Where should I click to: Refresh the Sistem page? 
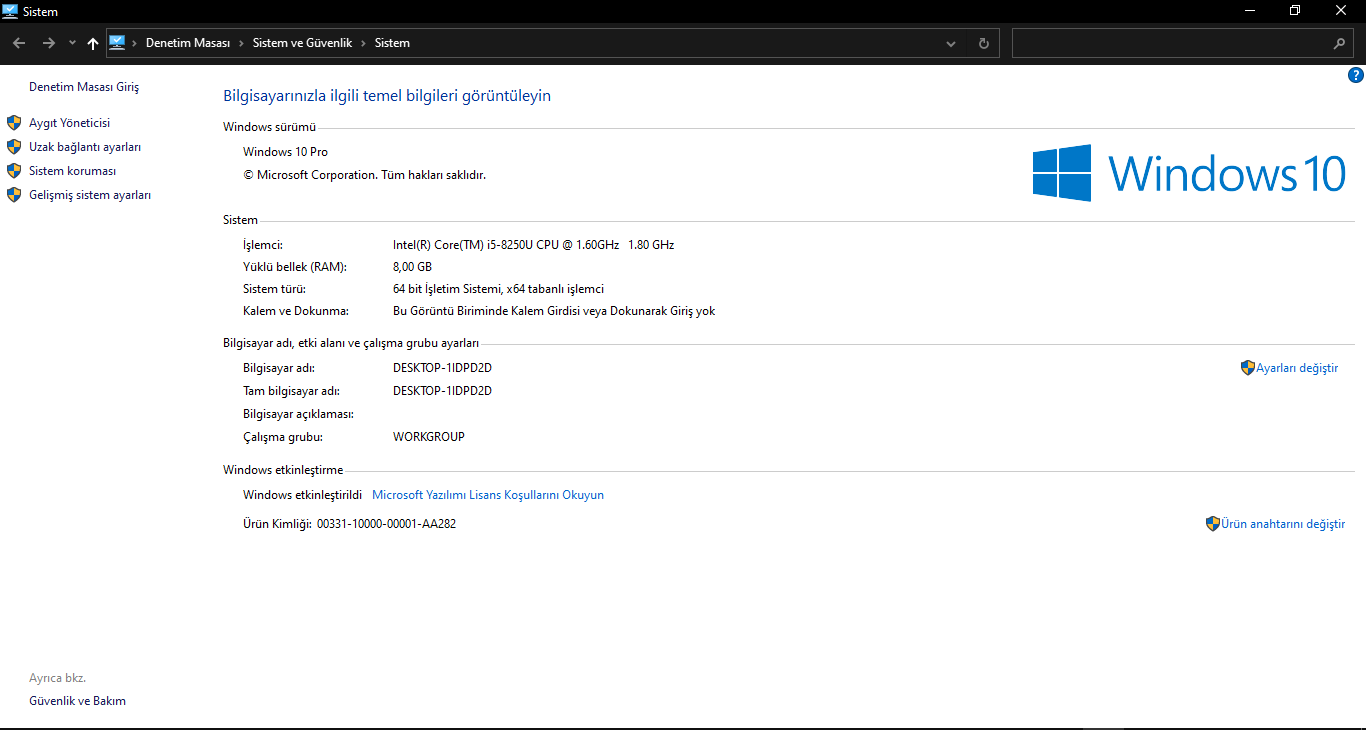coord(984,44)
